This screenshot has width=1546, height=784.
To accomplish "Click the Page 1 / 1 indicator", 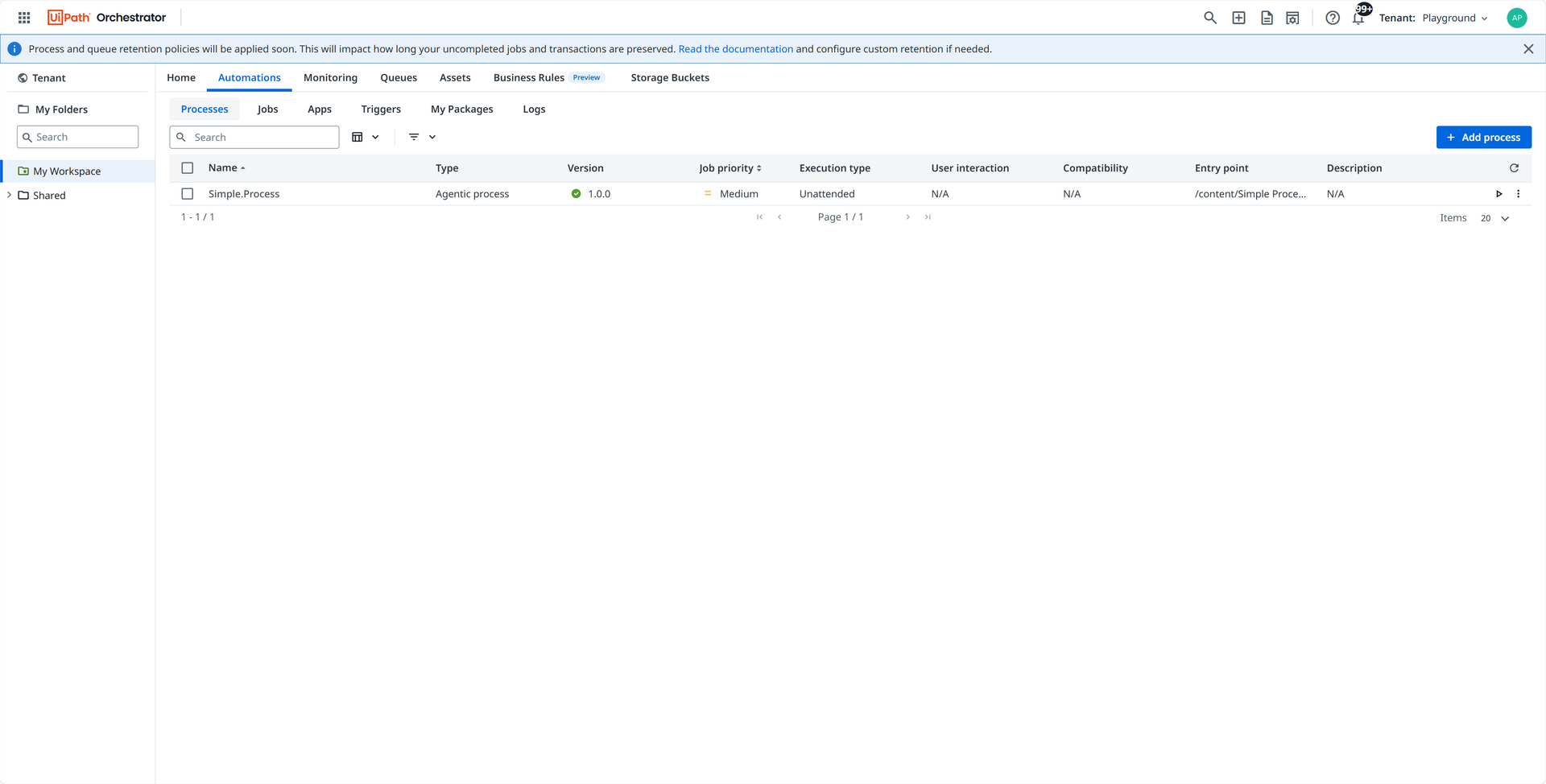I will point(841,217).
